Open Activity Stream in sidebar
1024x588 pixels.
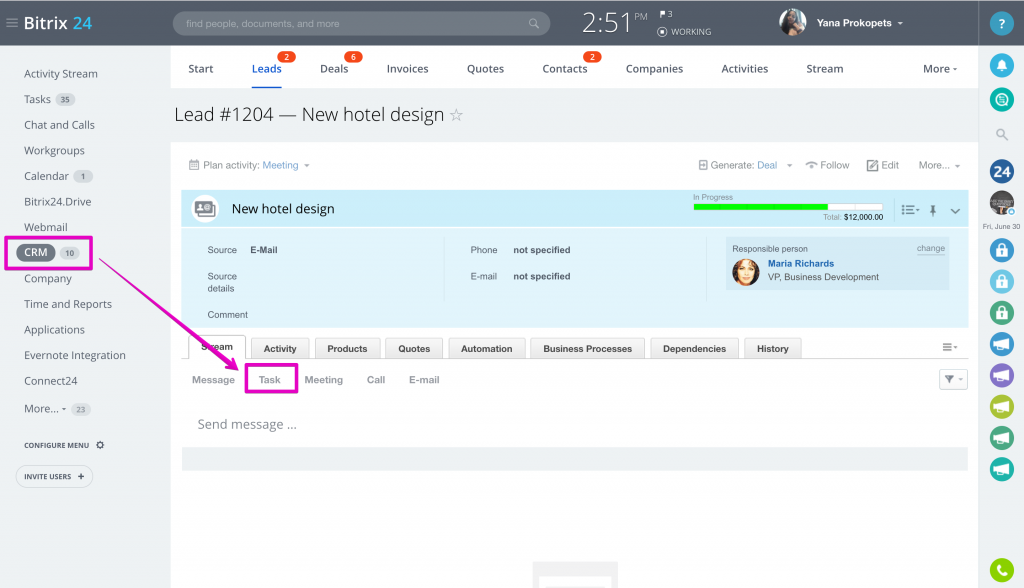coord(61,74)
